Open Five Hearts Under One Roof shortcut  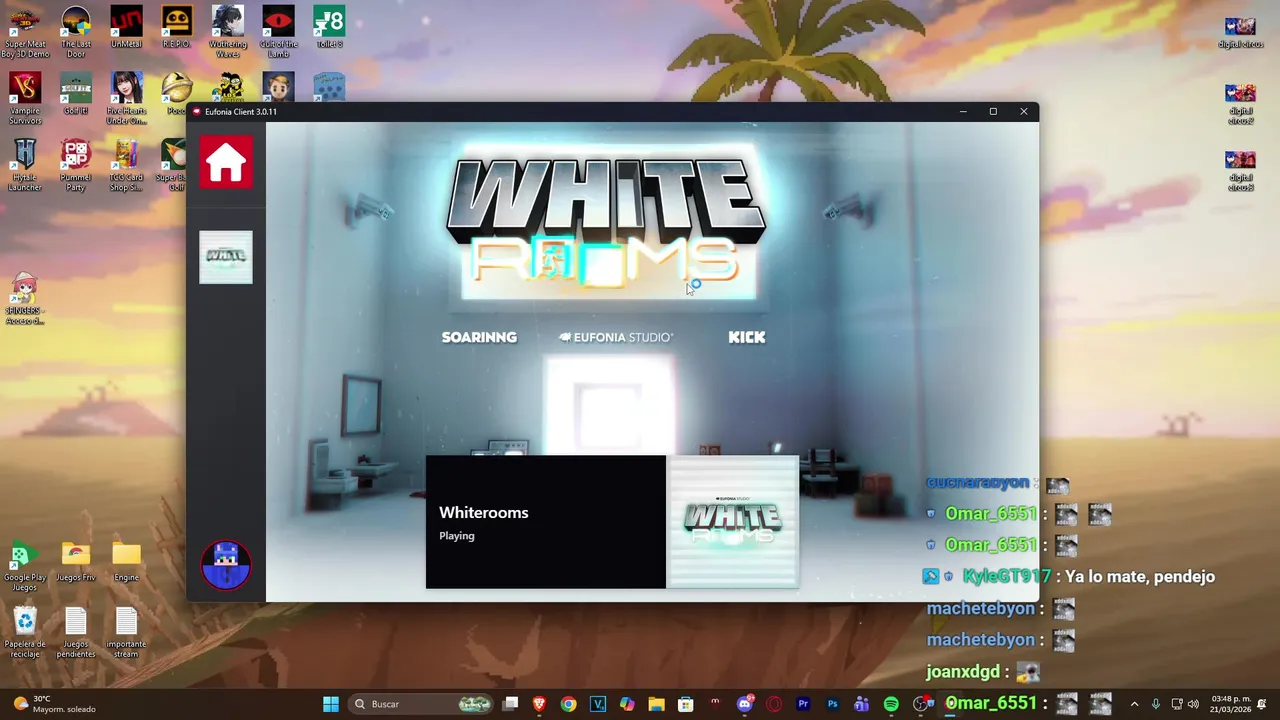point(126,99)
